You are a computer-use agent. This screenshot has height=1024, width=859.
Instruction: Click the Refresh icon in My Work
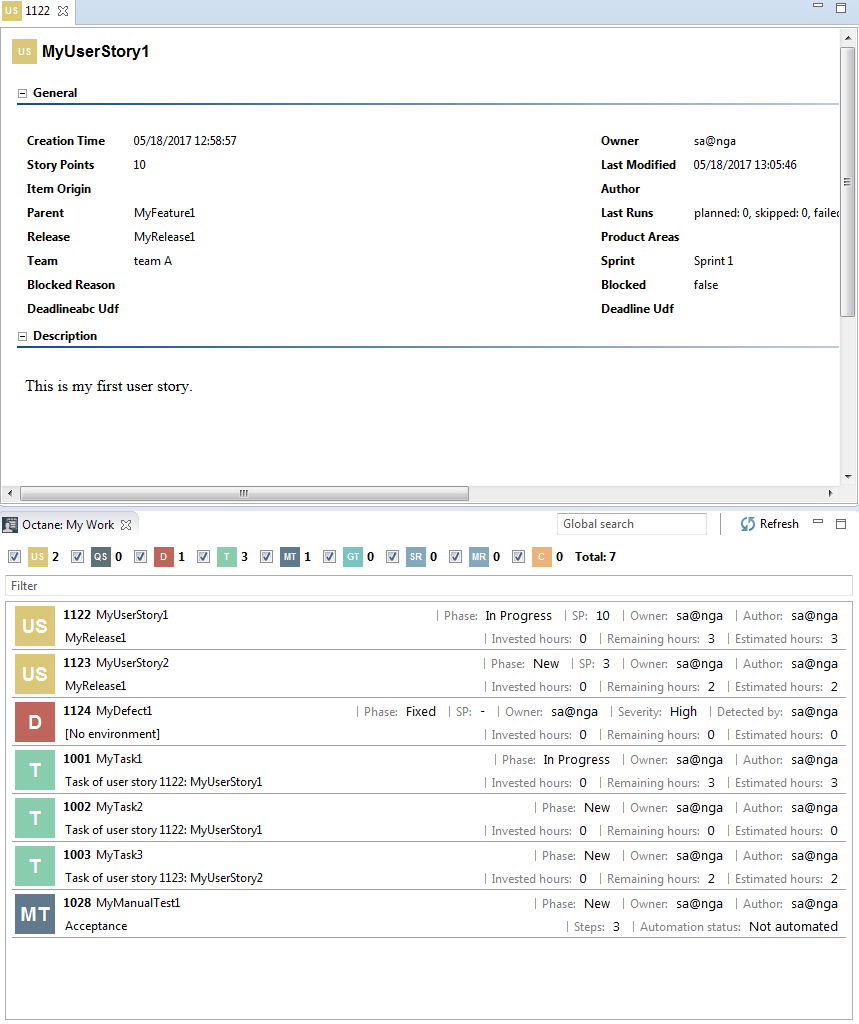tap(748, 524)
